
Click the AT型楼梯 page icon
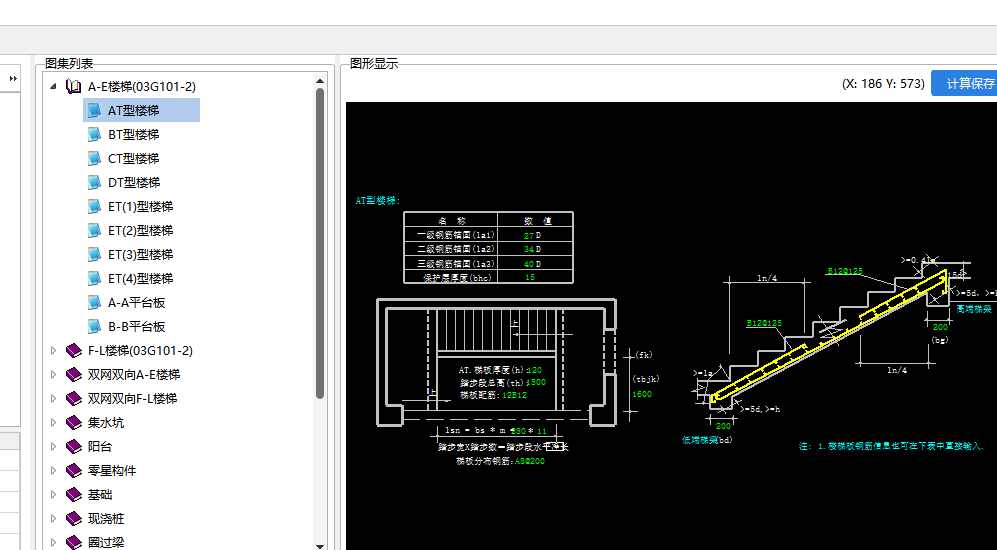(x=94, y=111)
